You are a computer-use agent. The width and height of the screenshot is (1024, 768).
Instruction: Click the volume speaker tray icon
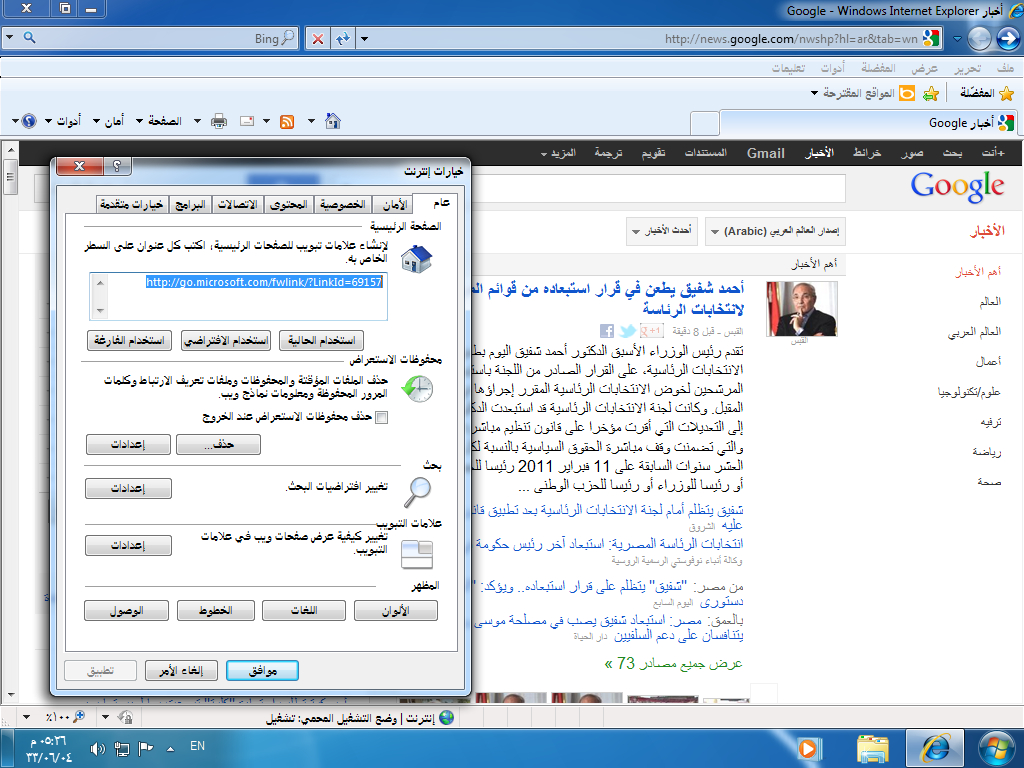97,749
